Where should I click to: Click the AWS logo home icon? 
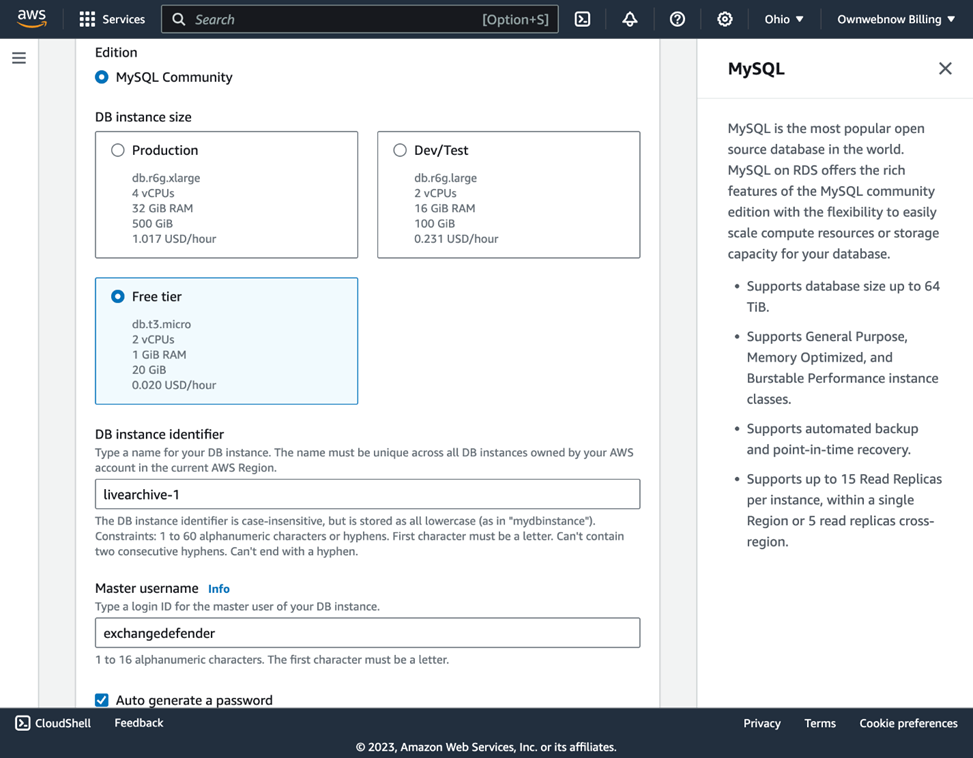click(31, 19)
